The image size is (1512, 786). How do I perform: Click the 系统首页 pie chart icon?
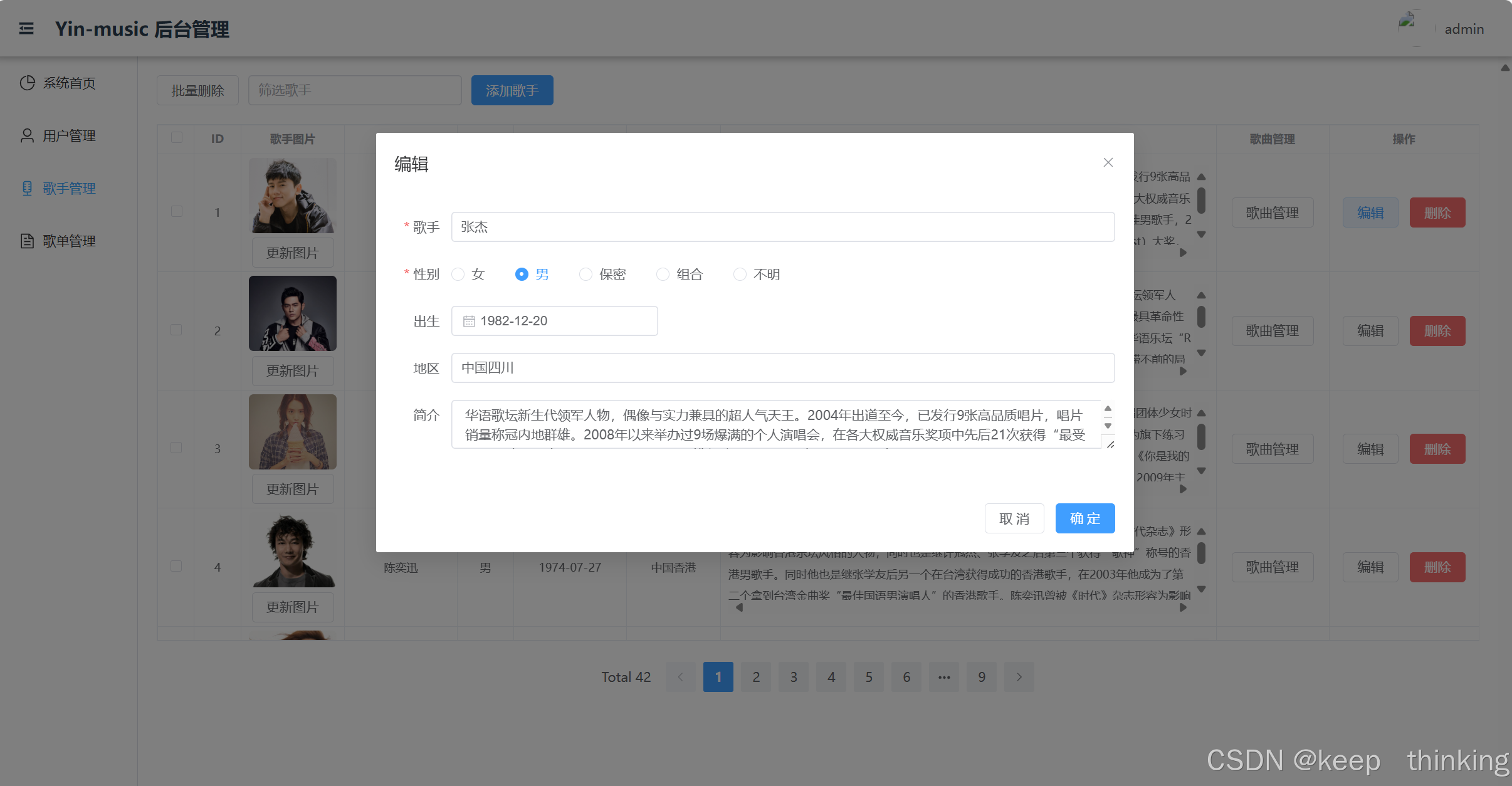pos(27,83)
